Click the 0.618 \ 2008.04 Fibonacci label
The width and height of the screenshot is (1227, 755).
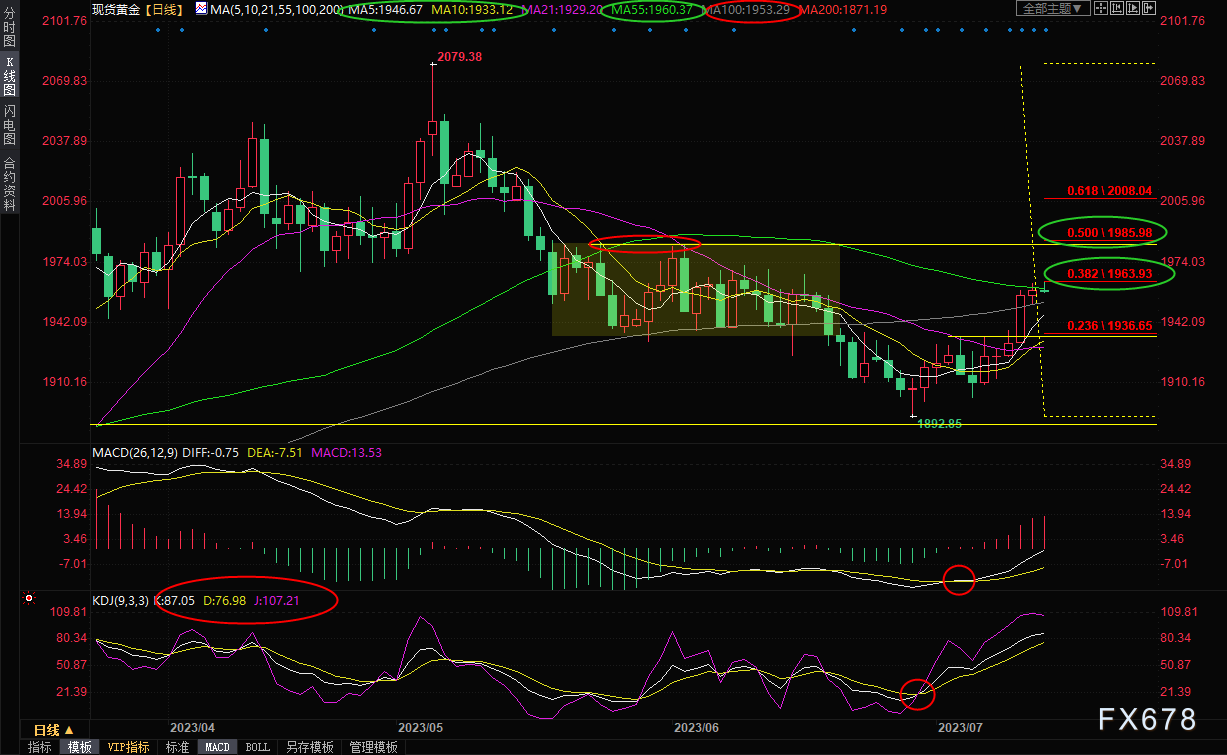click(x=1109, y=190)
